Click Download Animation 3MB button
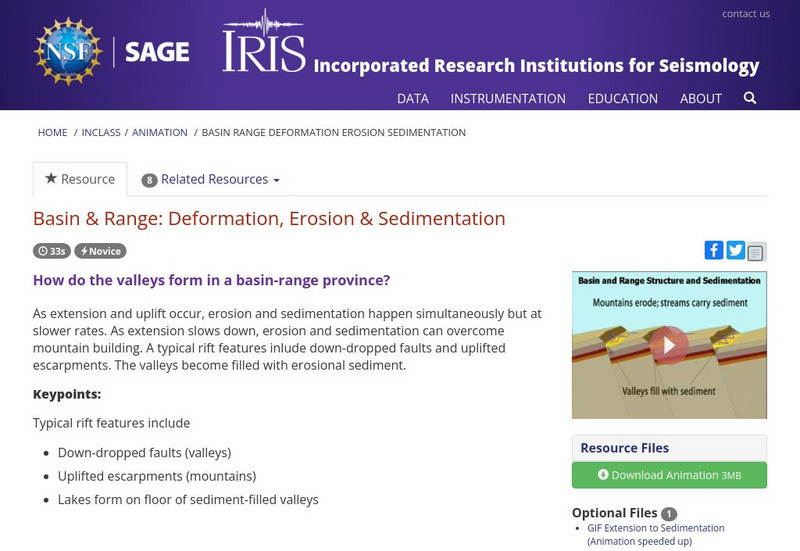This screenshot has width=800, height=551. (x=669, y=475)
